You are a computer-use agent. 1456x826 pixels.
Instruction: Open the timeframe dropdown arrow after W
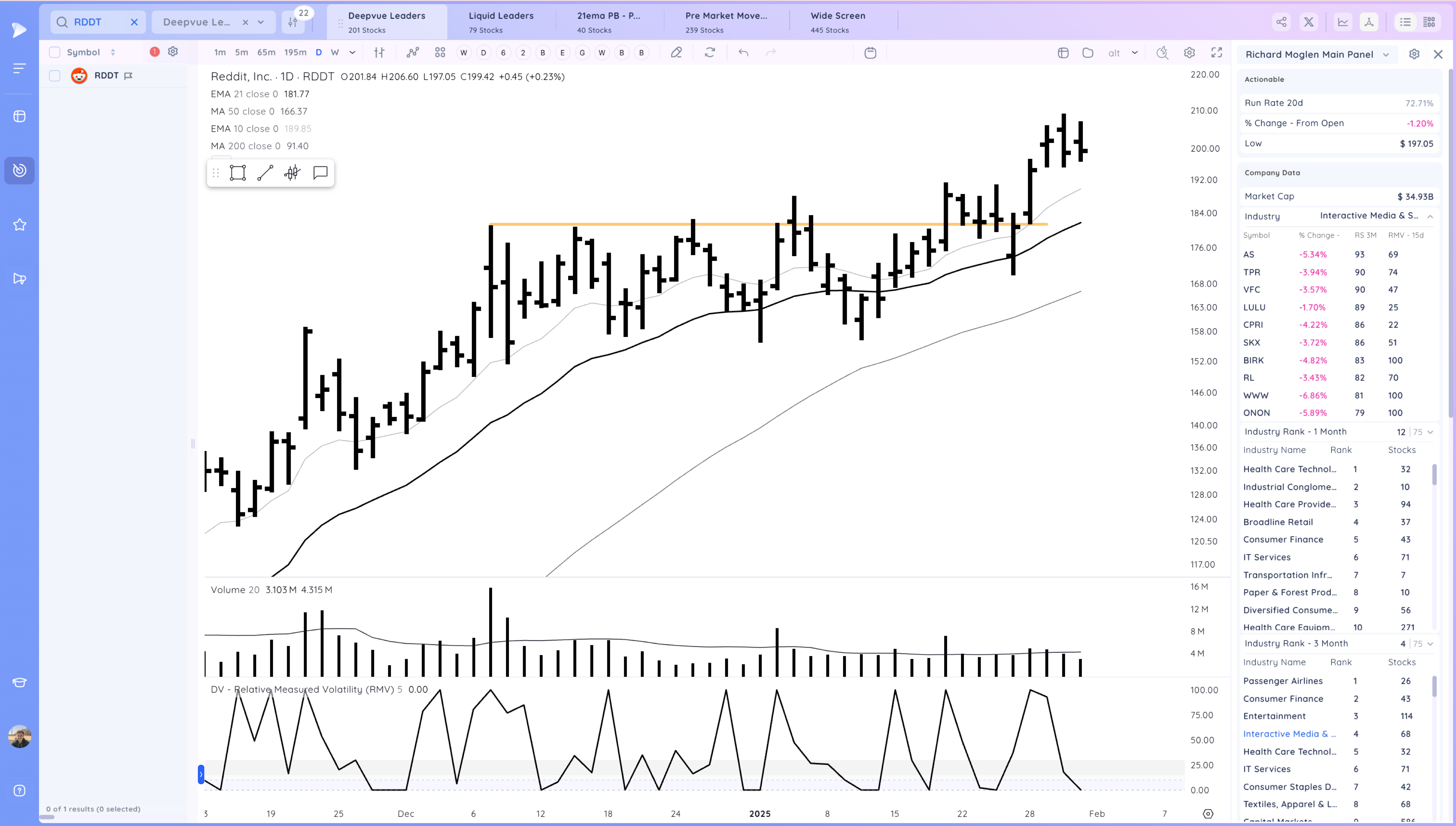click(352, 52)
